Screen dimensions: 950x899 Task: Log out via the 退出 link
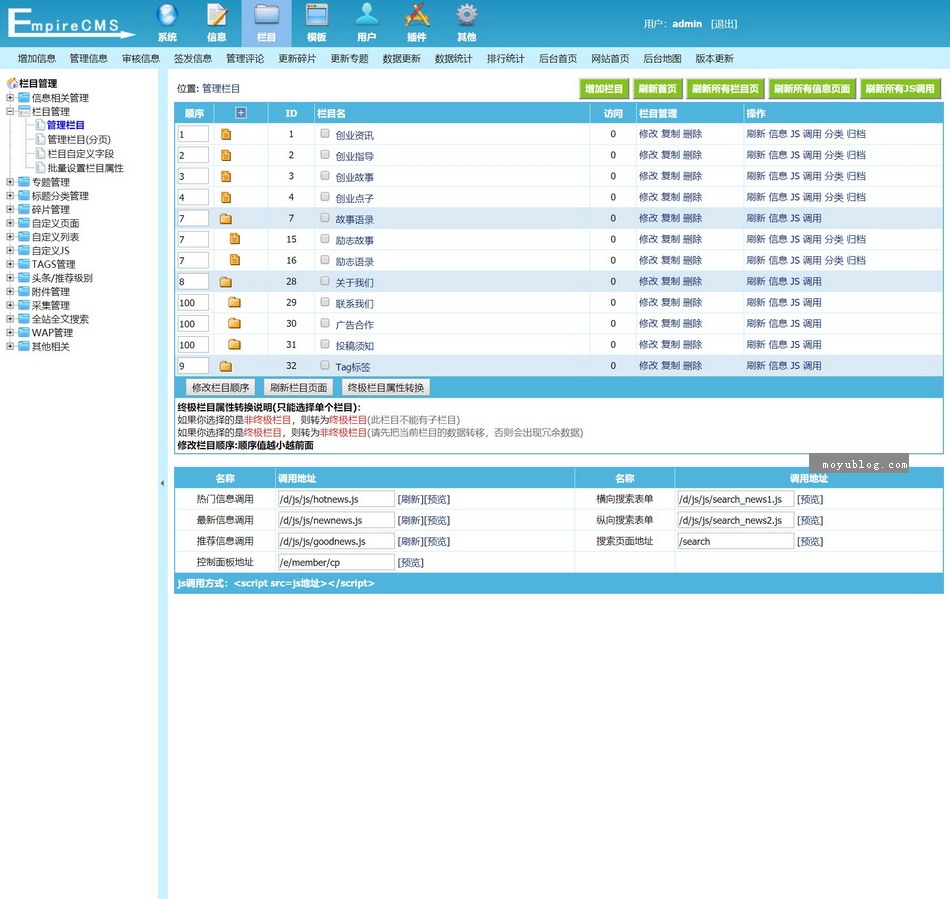pos(724,24)
